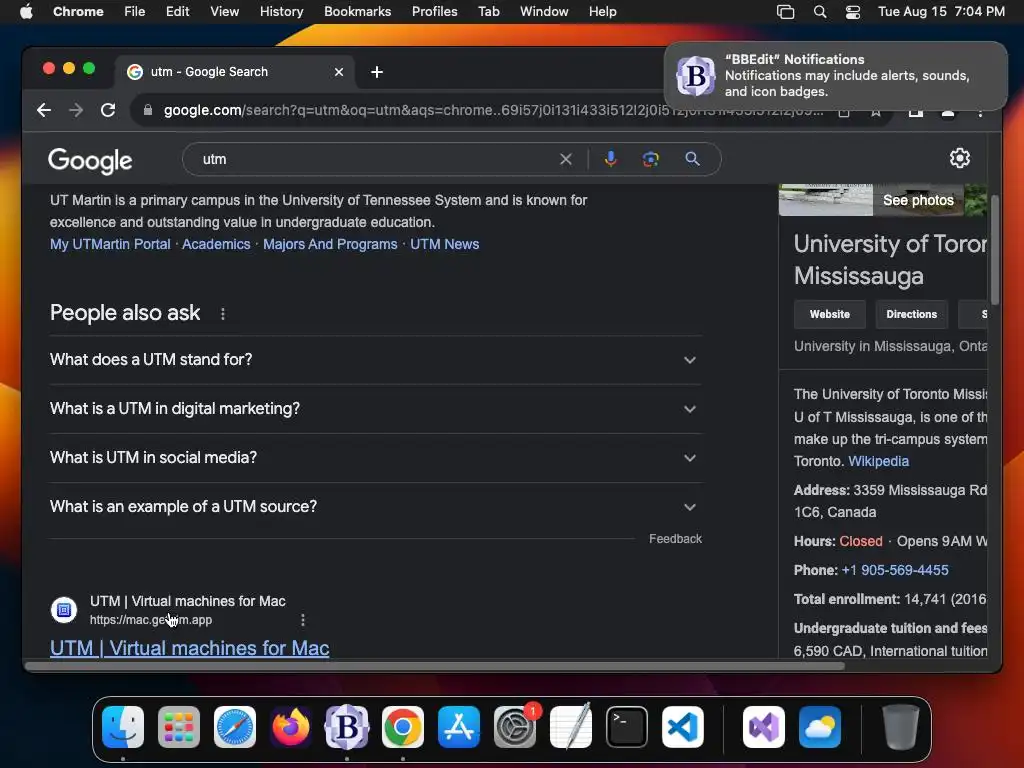Close the utm - Google Search tab
Screen dimensions: 1024x768
[339, 72]
